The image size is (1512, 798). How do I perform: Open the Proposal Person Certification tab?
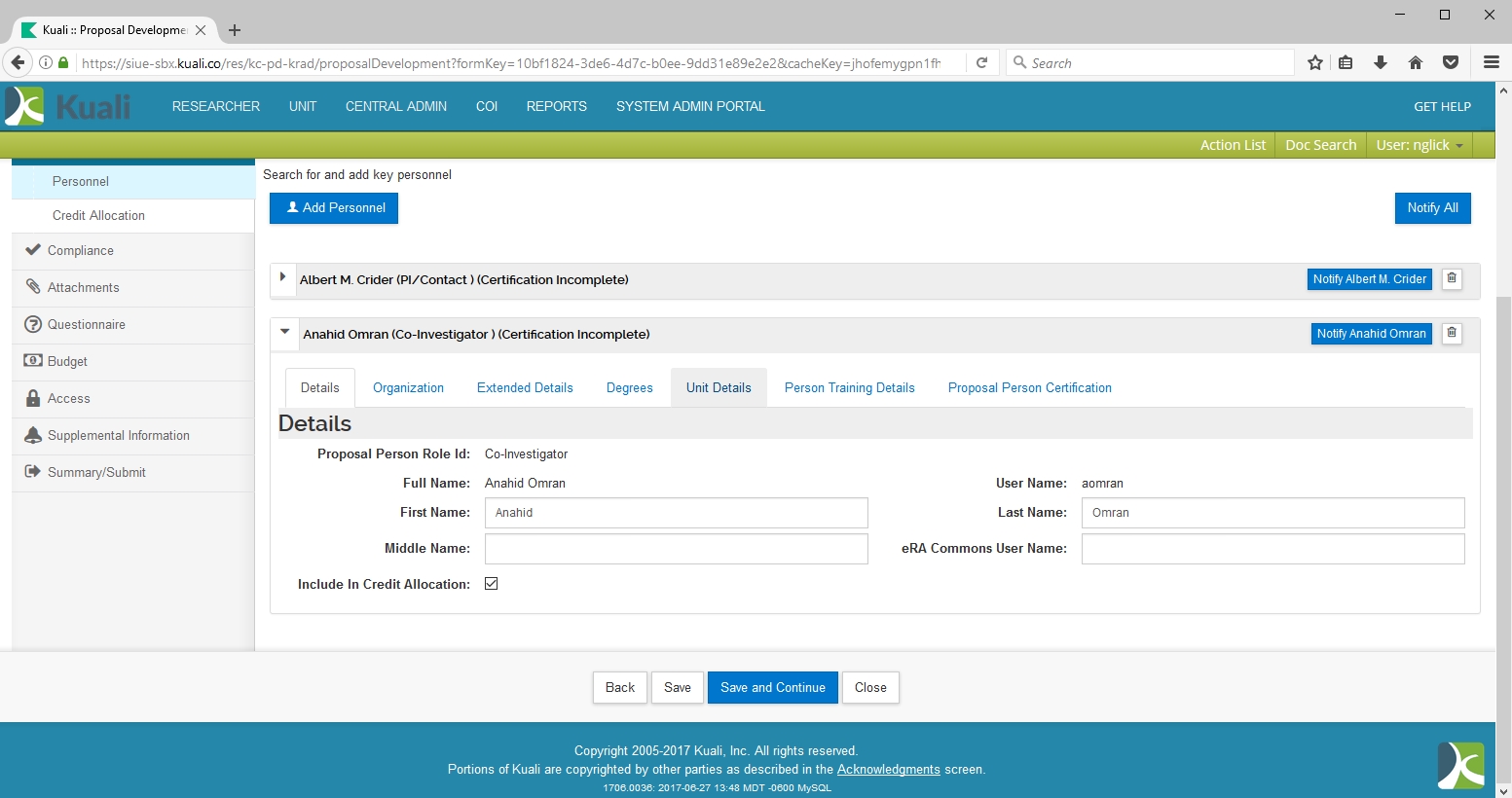point(1029,387)
